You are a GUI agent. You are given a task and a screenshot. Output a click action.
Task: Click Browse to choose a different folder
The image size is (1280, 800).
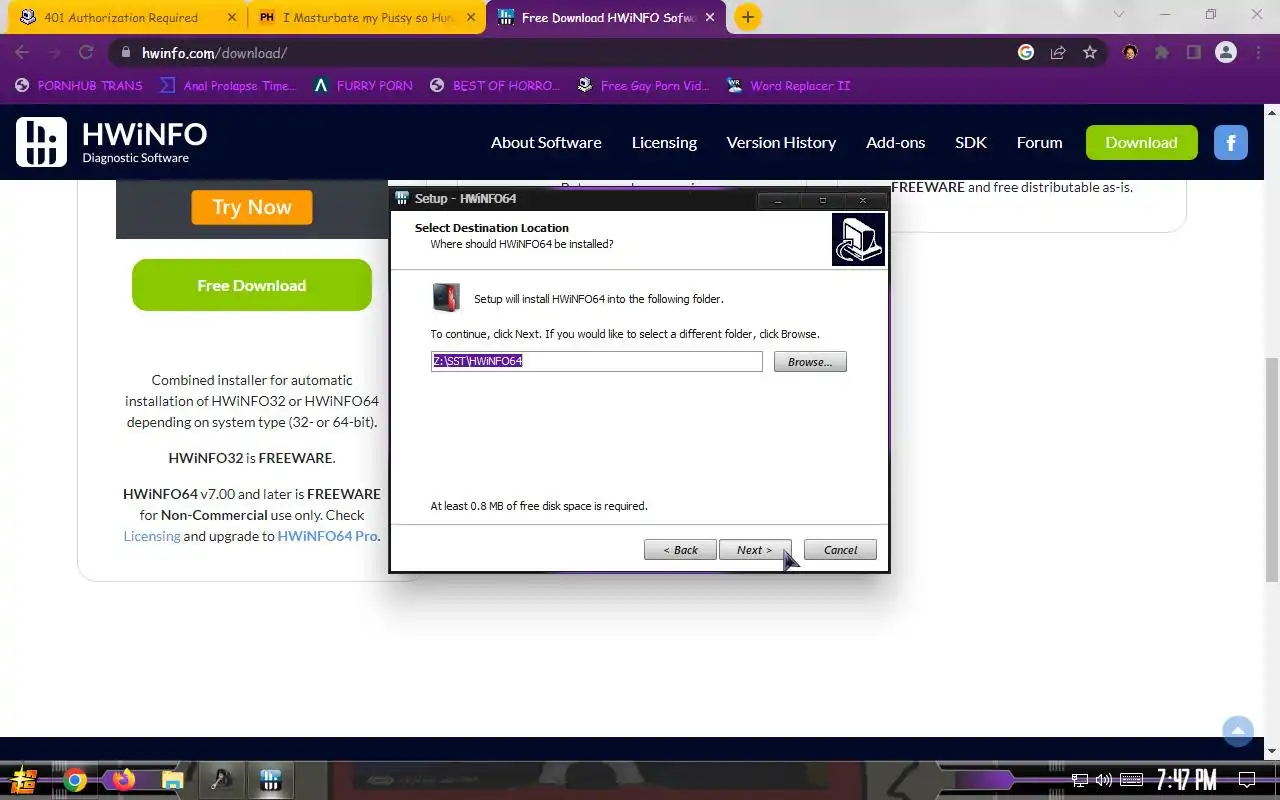pos(810,362)
